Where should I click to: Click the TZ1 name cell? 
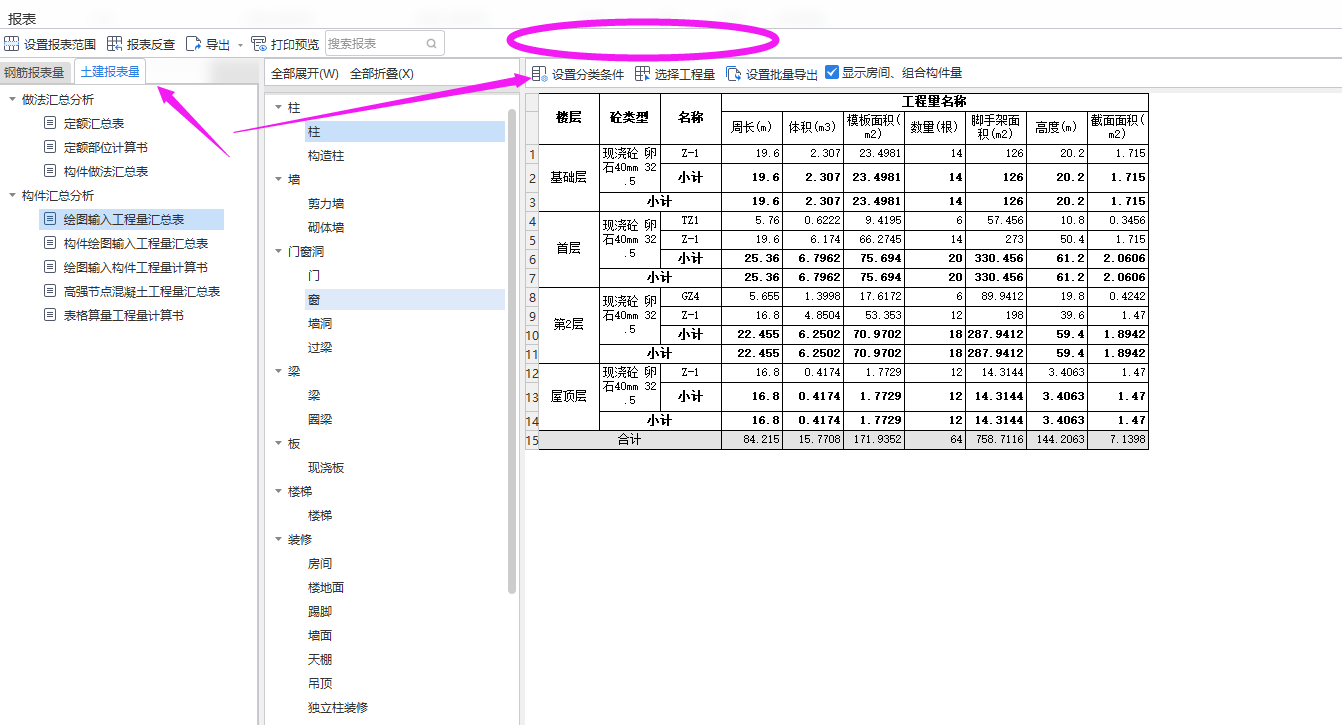tap(690, 220)
